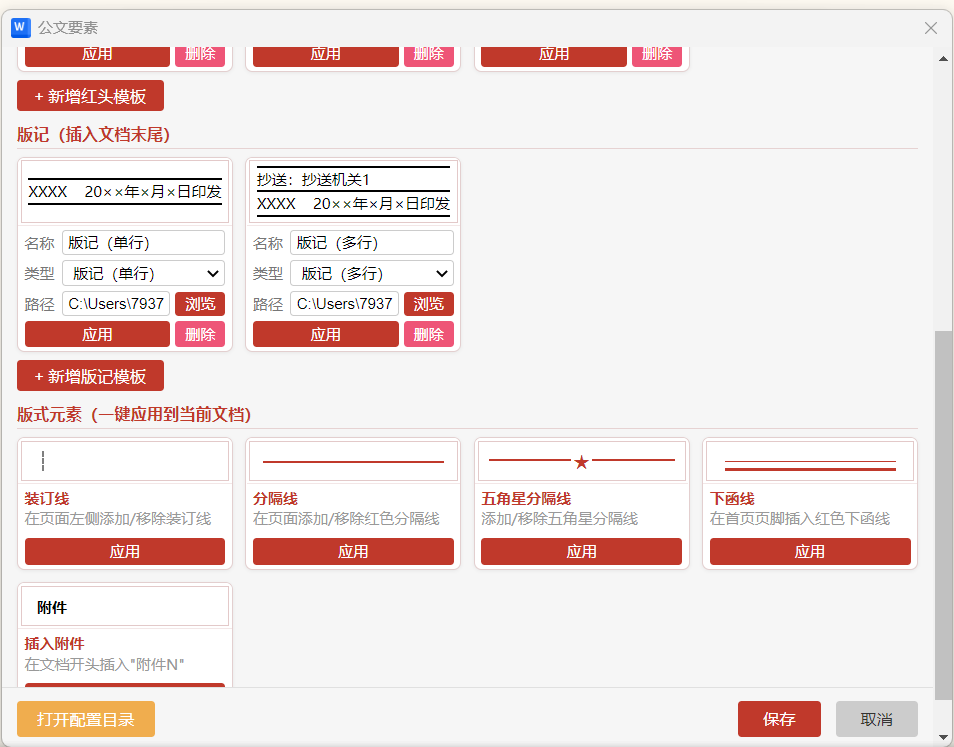Click the scrollbar down arrow
Screen dimensions: 954x747
[x=943, y=737]
